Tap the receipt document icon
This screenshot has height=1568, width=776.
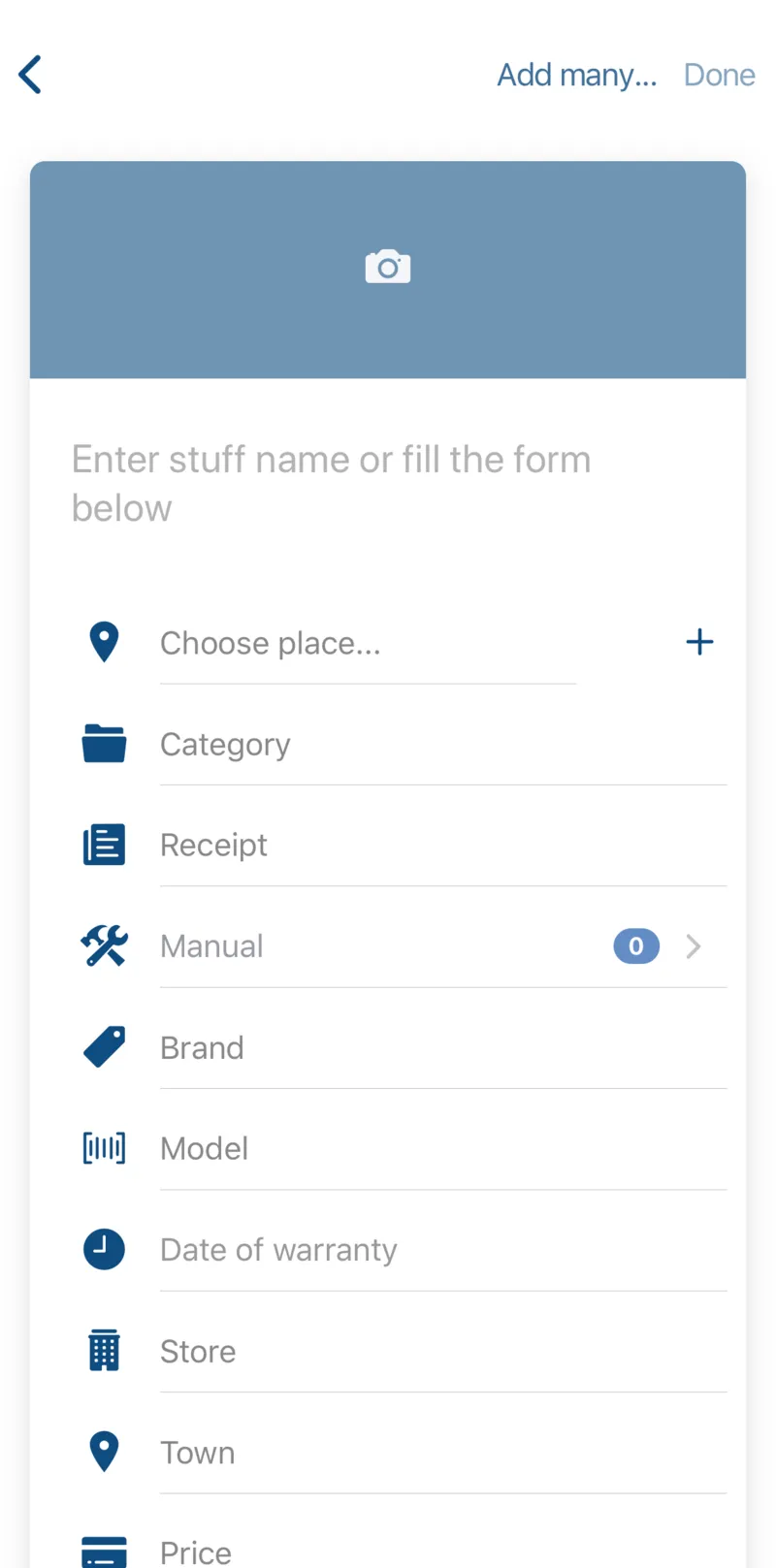point(104,845)
